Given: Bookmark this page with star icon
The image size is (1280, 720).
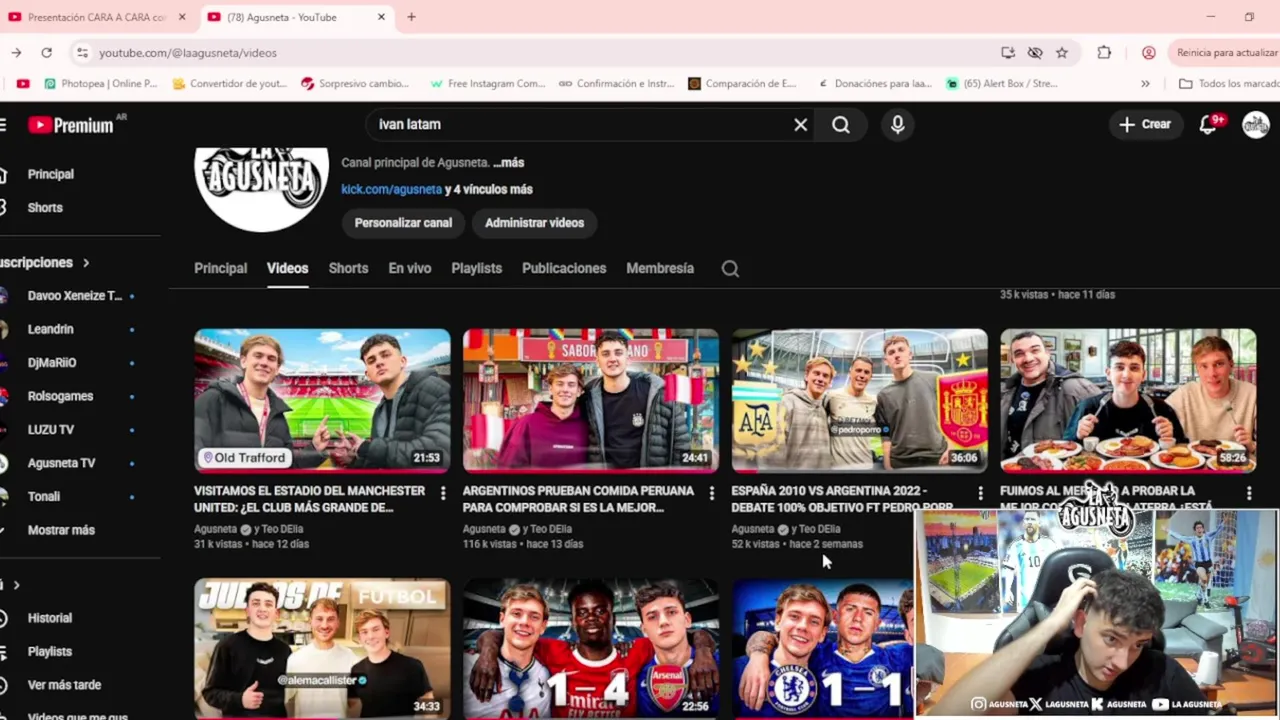Looking at the screenshot, I should pos(1062,53).
